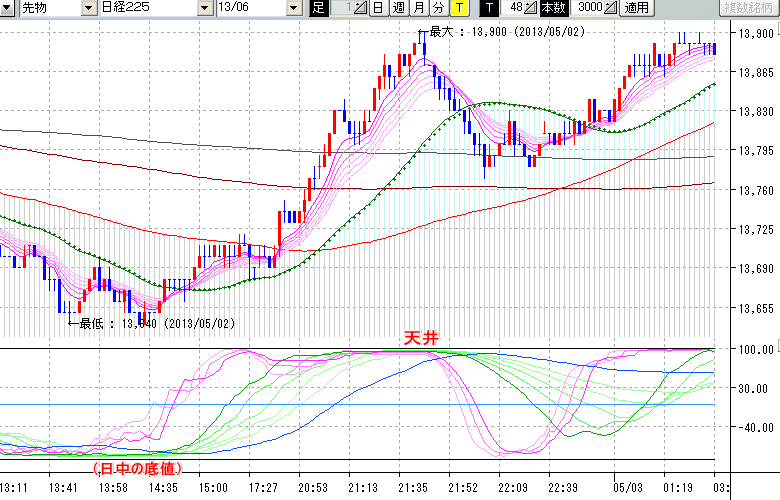Adjust the spinner beside the 足 field
Viewport: 780px width, 500px height.
point(362,8)
